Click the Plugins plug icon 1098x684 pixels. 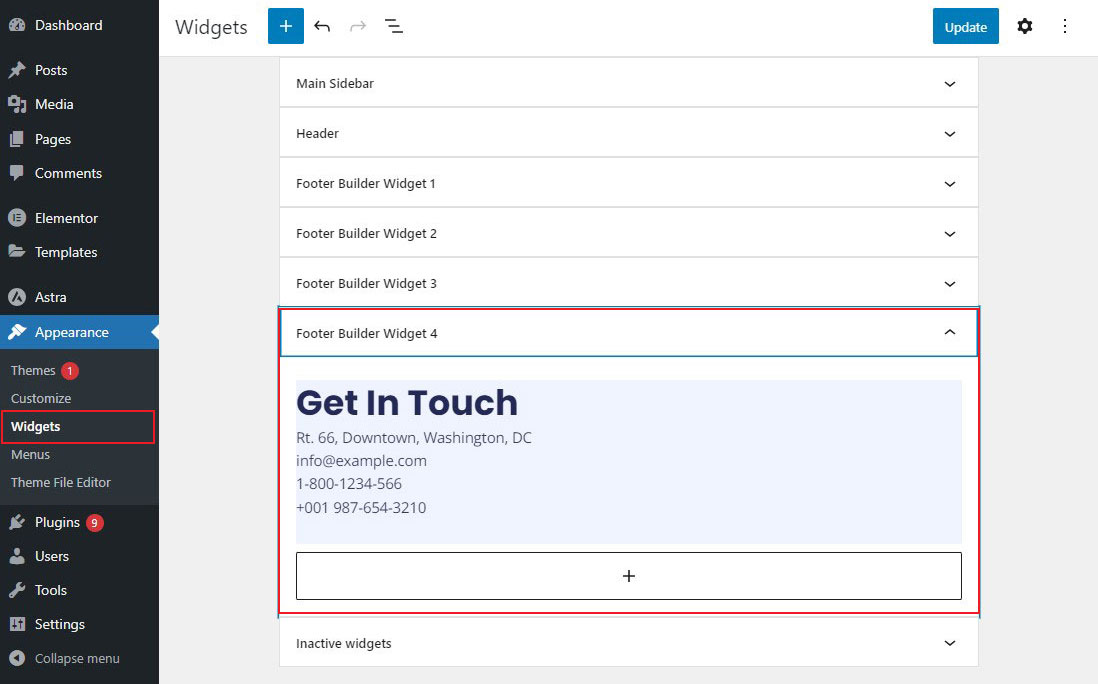(17, 522)
